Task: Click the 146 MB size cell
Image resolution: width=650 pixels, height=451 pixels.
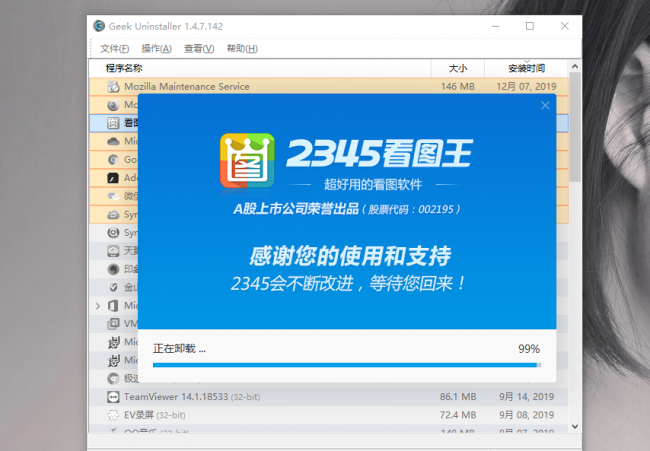Action: tap(458, 87)
